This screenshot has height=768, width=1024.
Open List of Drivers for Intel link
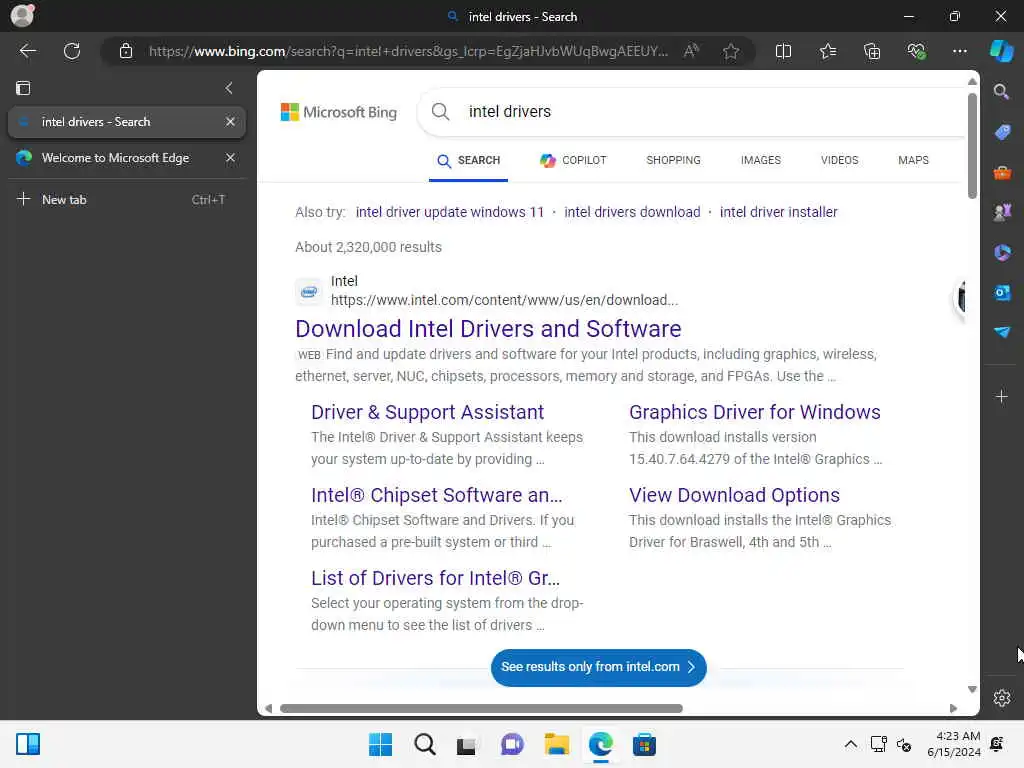coord(435,578)
